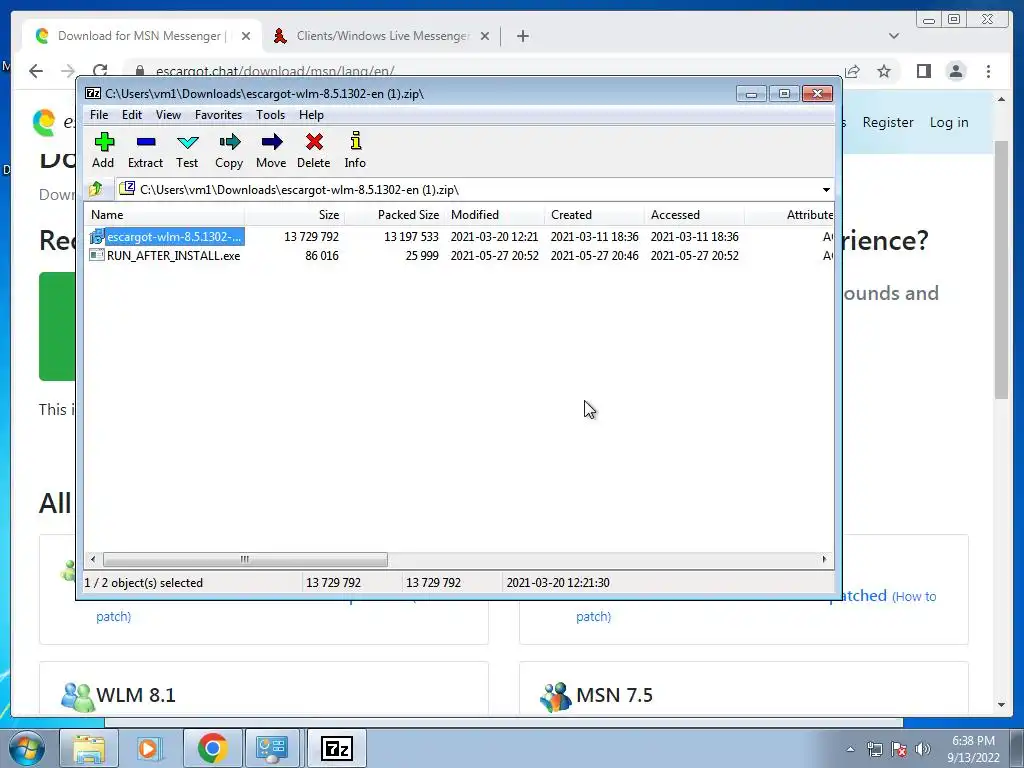Click the 86 016 size cell
1024x768 pixels.
pyautogui.click(x=321, y=255)
